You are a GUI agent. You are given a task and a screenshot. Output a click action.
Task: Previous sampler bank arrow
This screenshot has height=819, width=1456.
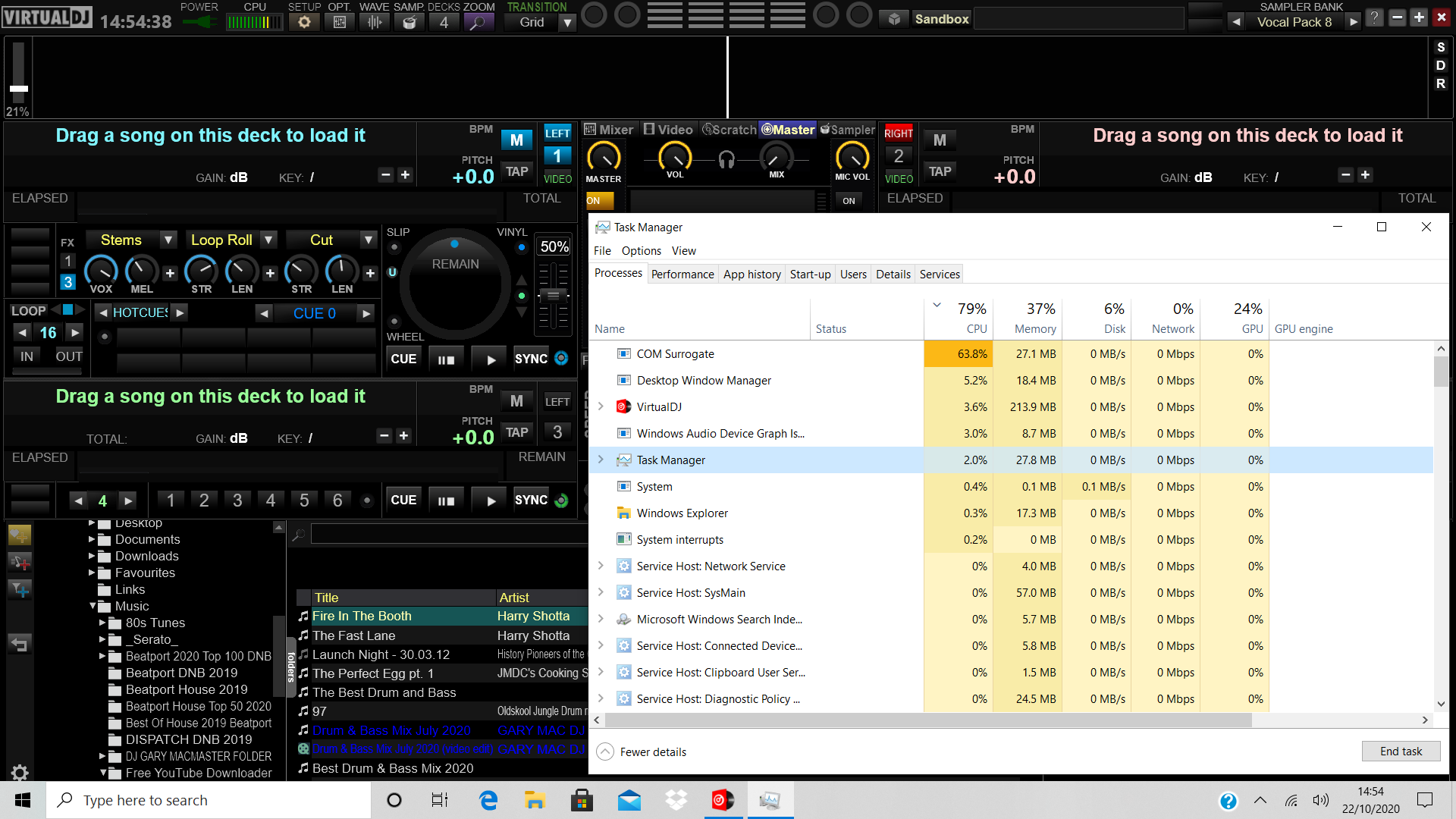coord(1237,22)
